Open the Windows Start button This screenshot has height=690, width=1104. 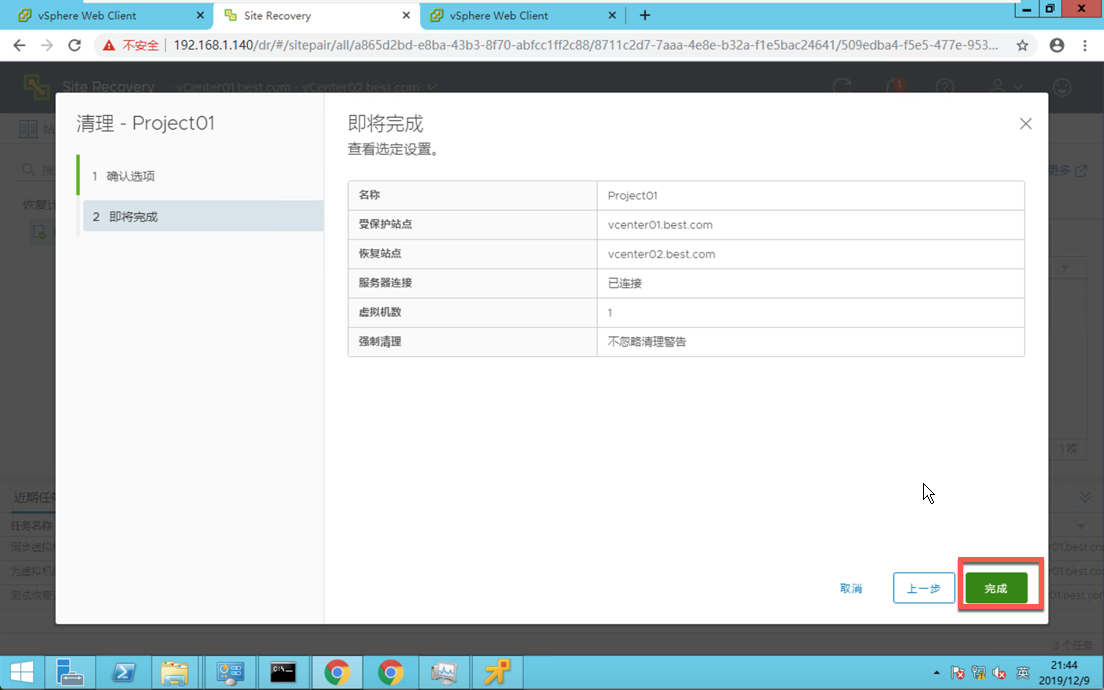[x=22, y=672]
